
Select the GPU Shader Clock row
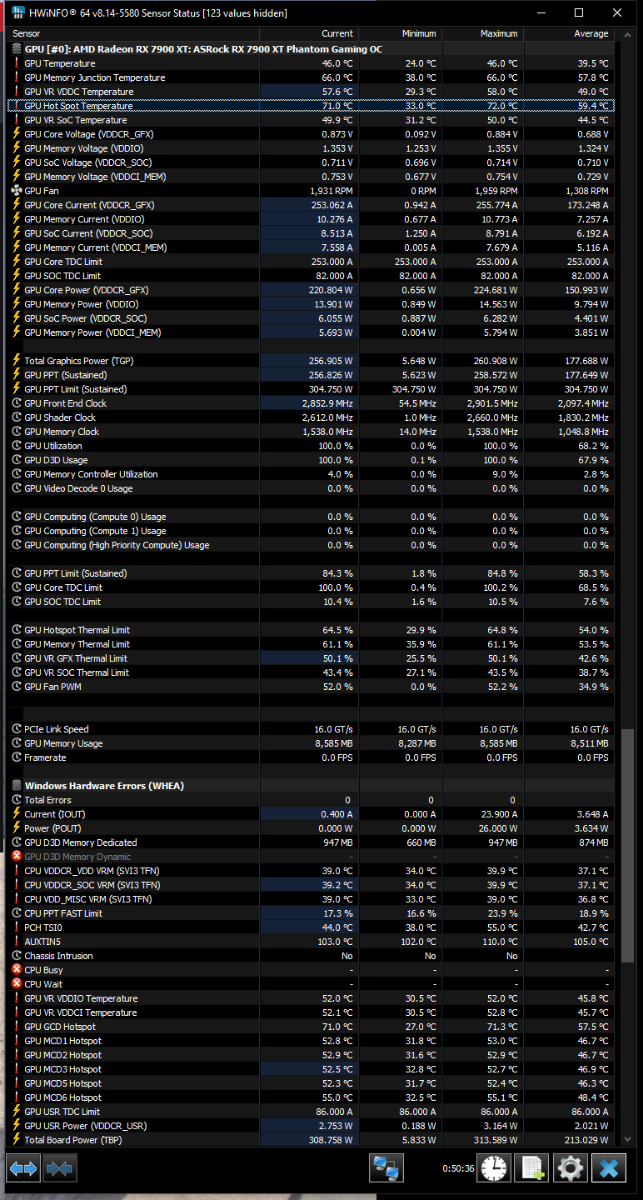tap(313, 417)
